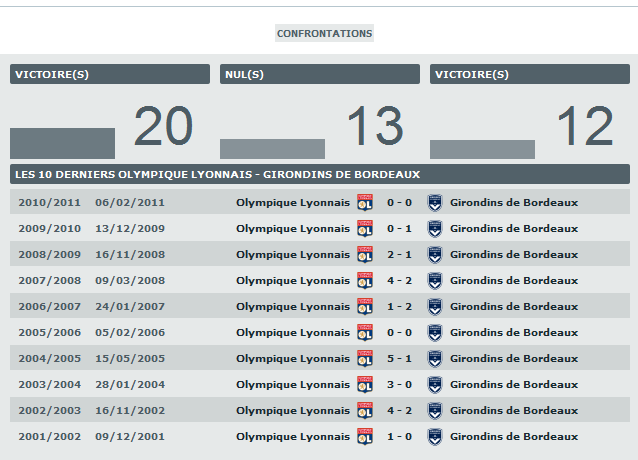Click the Olympique Lyonnais crest in the 2010/2011 row
The width and height of the screenshot is (638, 460).
(x=365, y=202)
